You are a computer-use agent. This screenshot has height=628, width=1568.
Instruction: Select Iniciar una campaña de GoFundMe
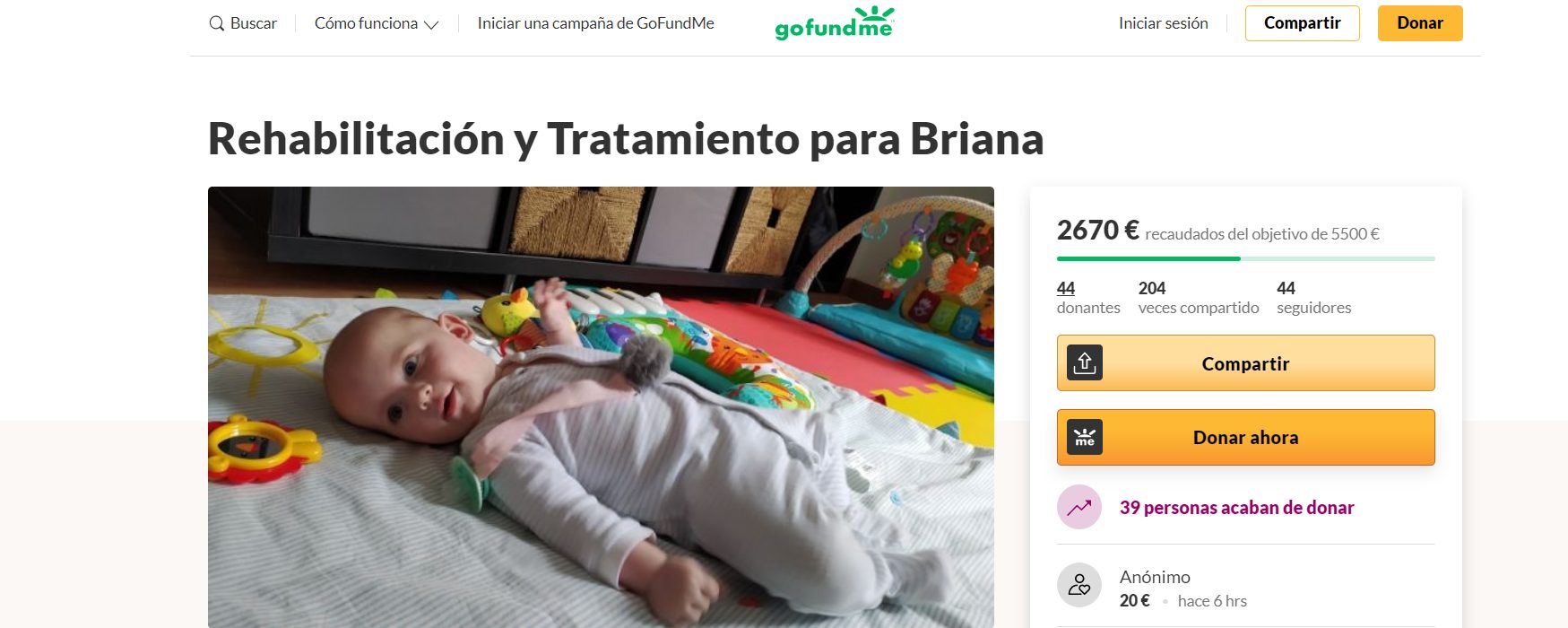tap(595, 23)
